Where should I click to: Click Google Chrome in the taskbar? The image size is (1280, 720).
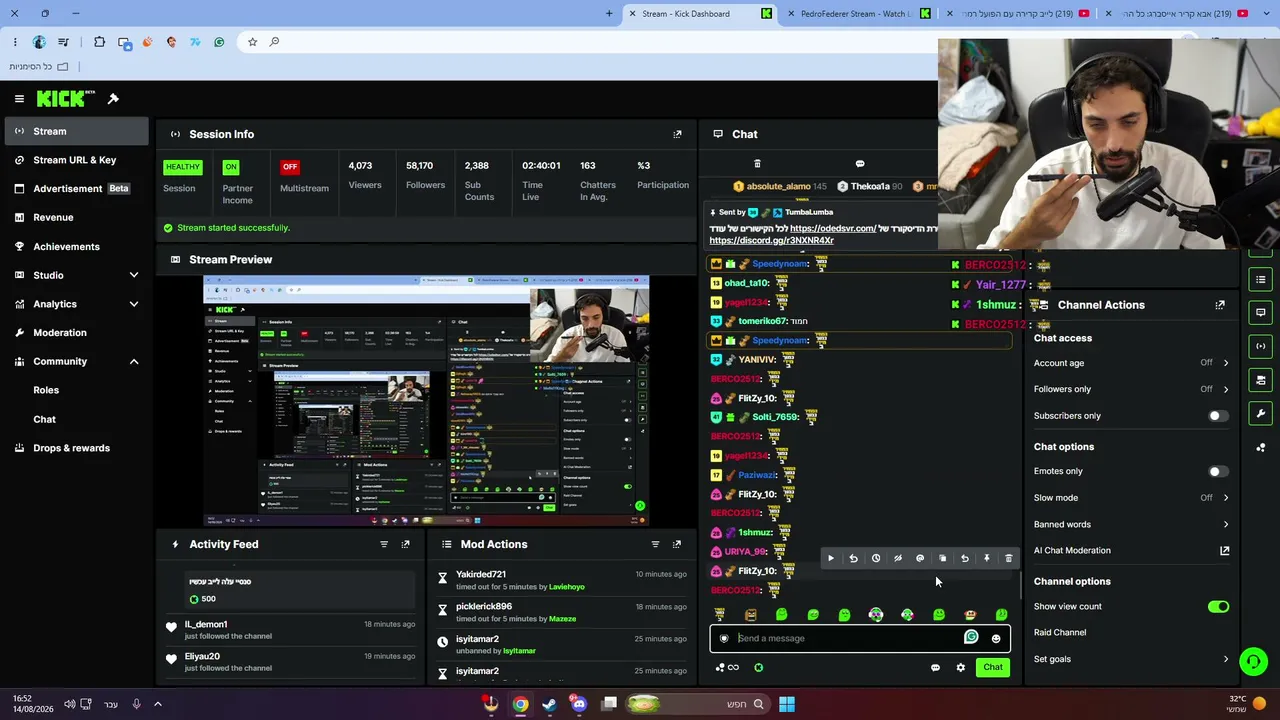(520, 704)
